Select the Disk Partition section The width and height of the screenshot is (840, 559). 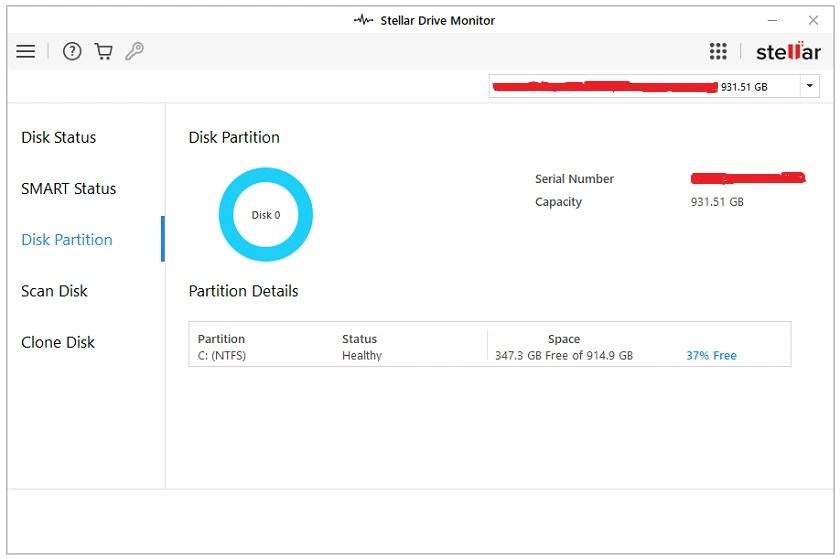click(x=67, y=240)
